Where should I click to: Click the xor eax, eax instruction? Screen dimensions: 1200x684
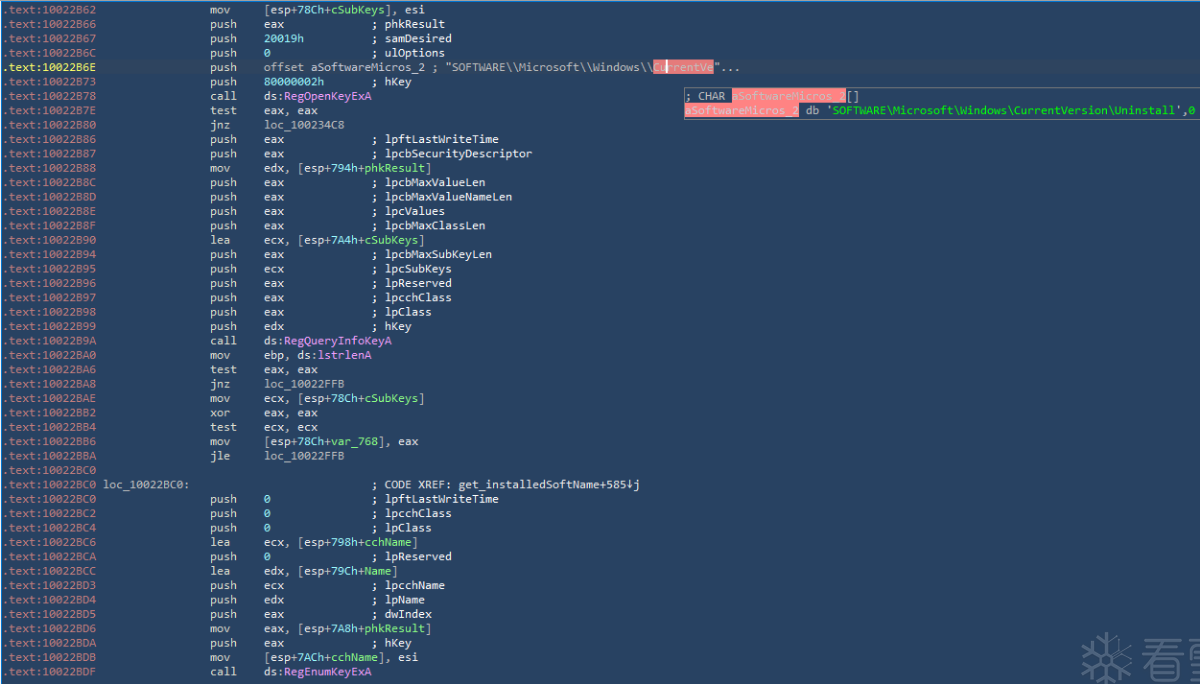coord(264,413)
